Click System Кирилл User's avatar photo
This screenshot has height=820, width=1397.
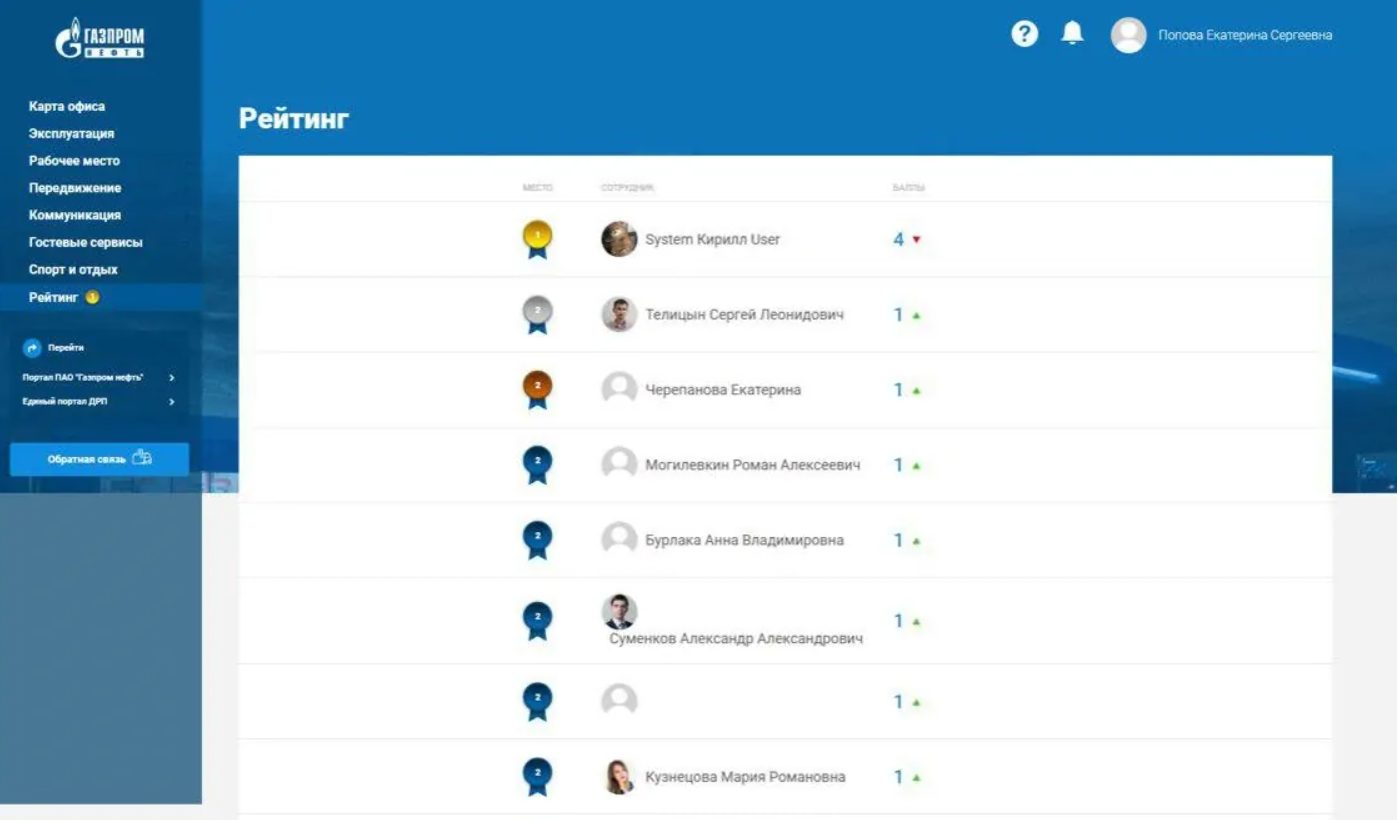(619, 239)
